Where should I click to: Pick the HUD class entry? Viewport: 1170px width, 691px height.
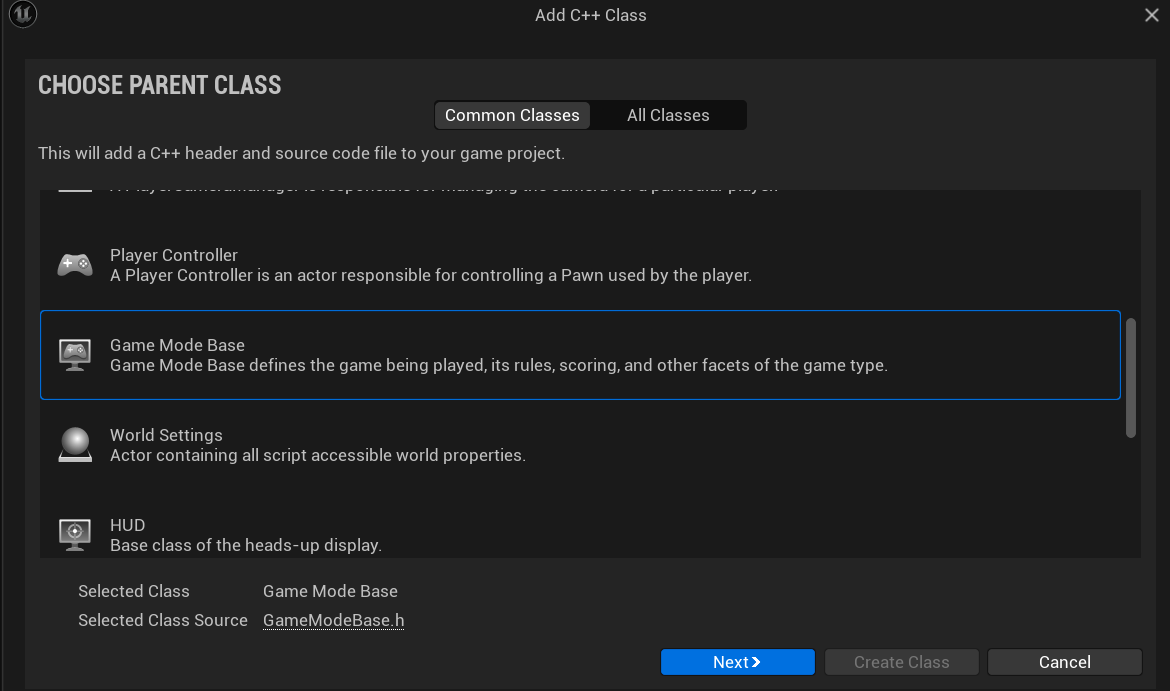pos(127,525)
